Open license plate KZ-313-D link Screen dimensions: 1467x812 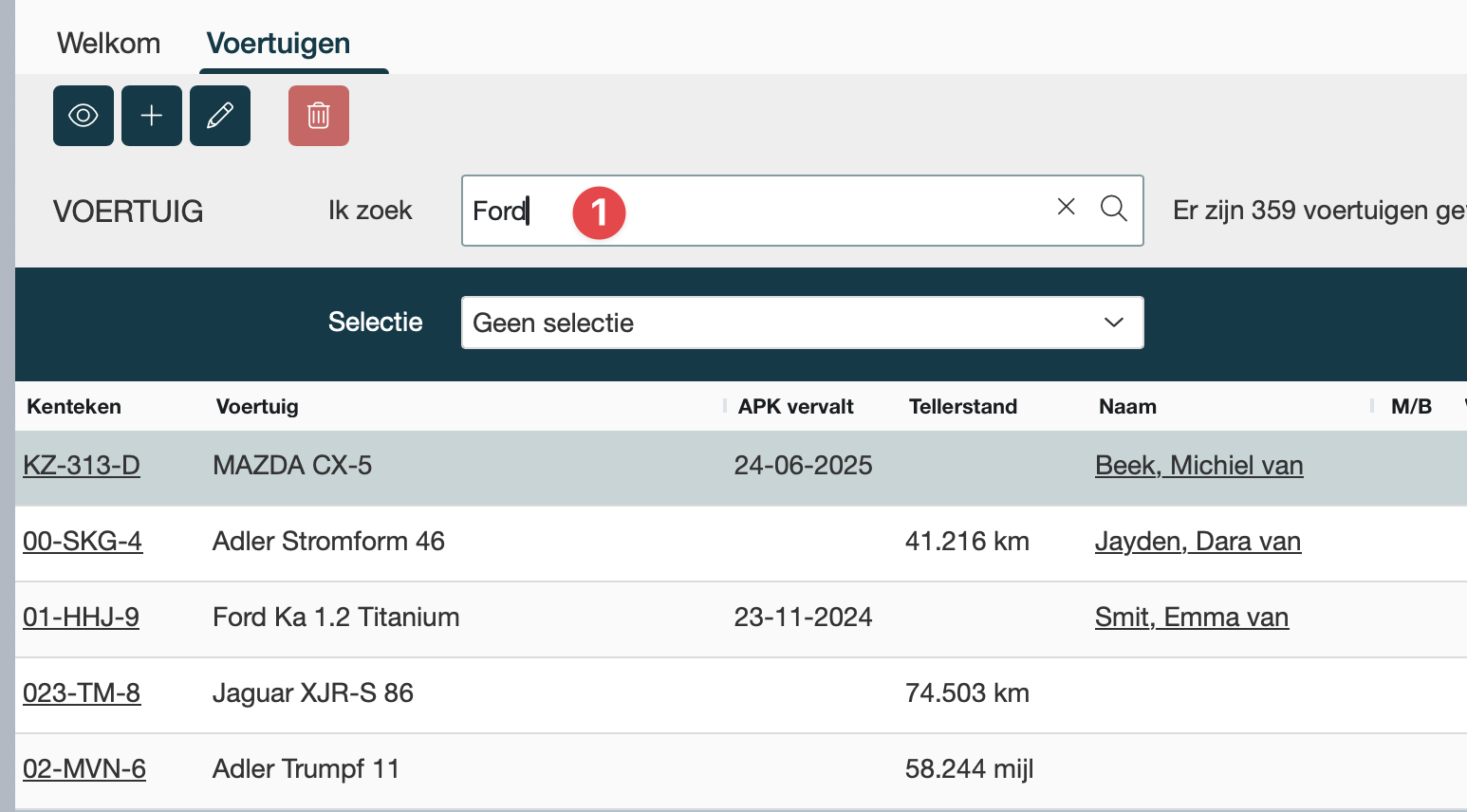click(82, 466)
